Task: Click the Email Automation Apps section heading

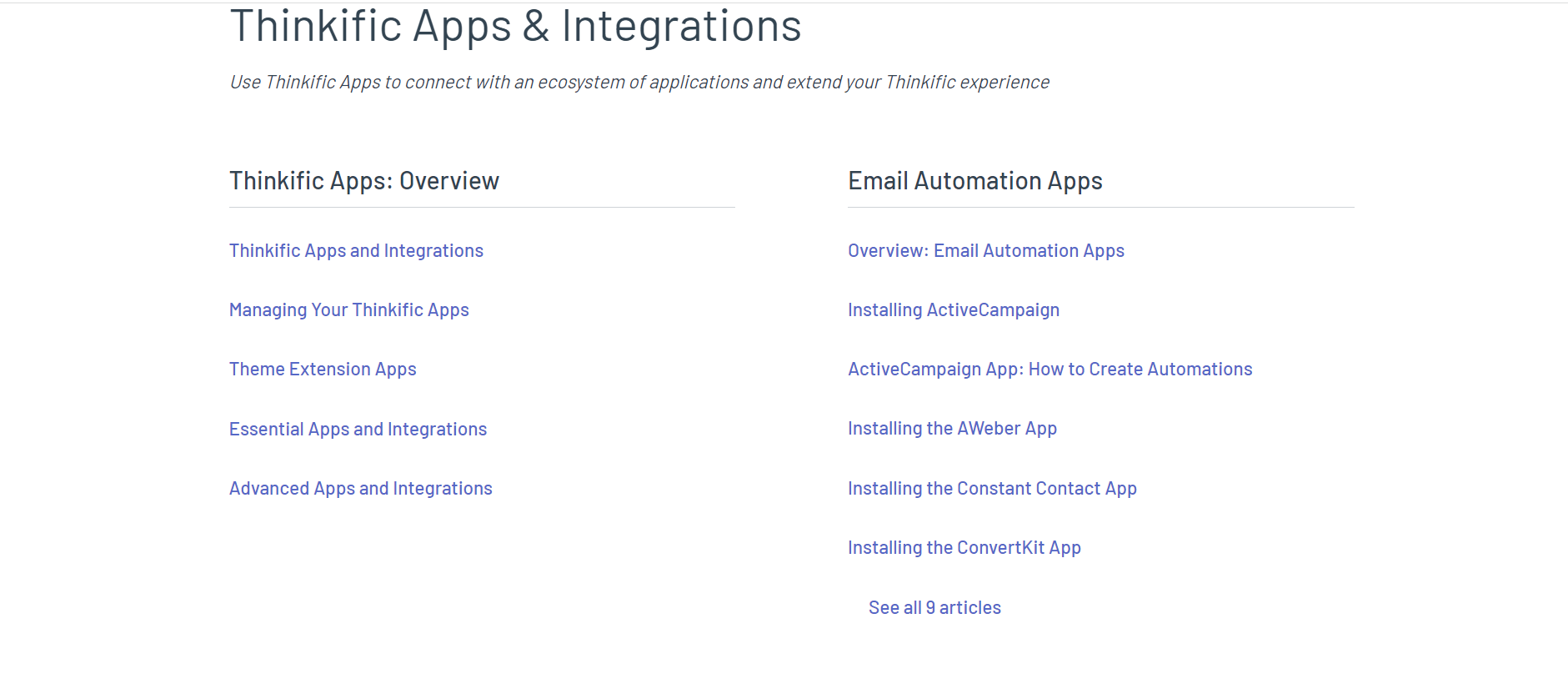Action: (975, 181)
